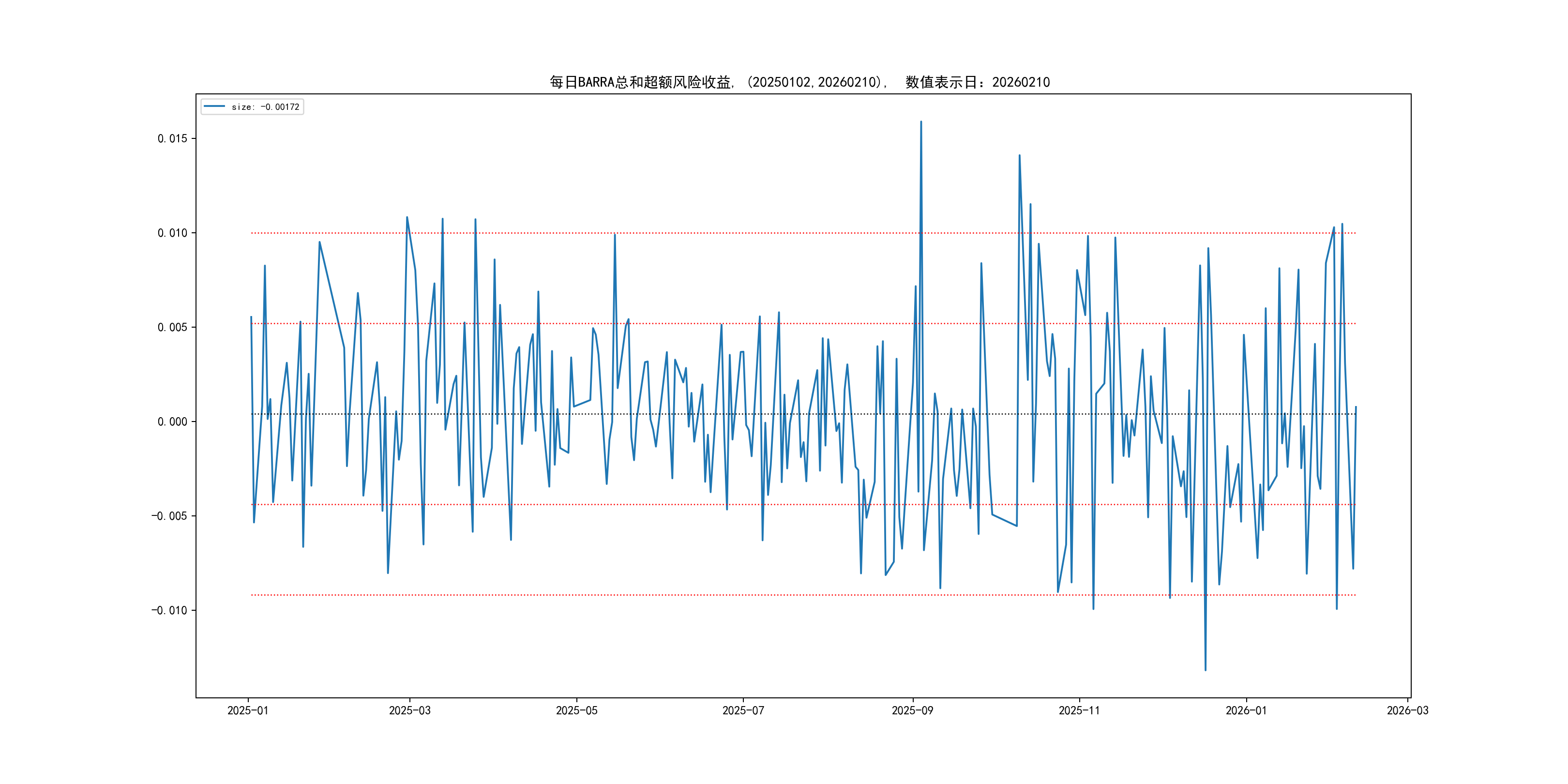Click the 2025-05 x-axis tick label
The width and height of the screenshot is (1568, 784).
pos(576,710)
